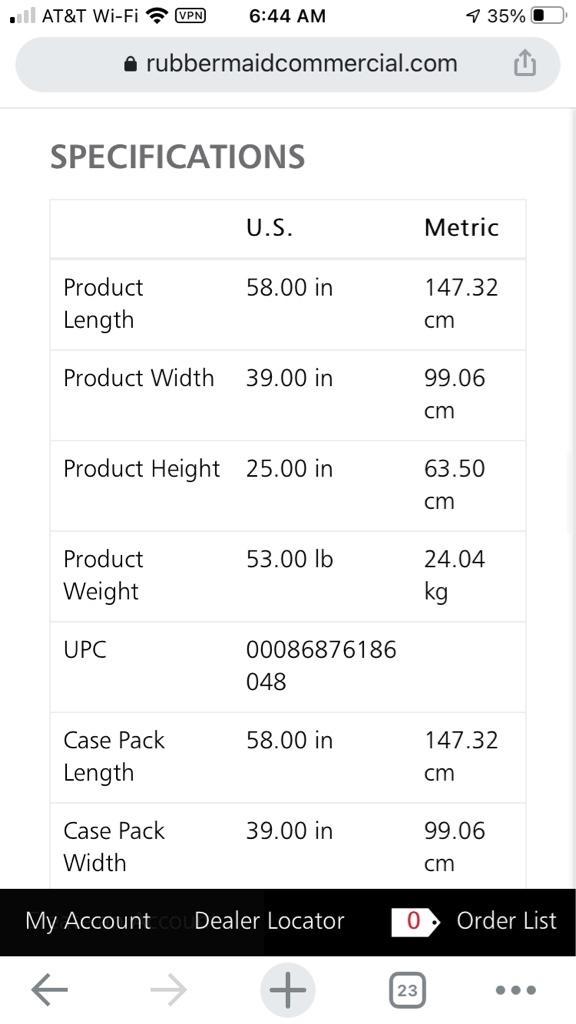Select the Metric column header
Image resolution: width=576 pixels, height=1024 pixels.
click(462, 227)
